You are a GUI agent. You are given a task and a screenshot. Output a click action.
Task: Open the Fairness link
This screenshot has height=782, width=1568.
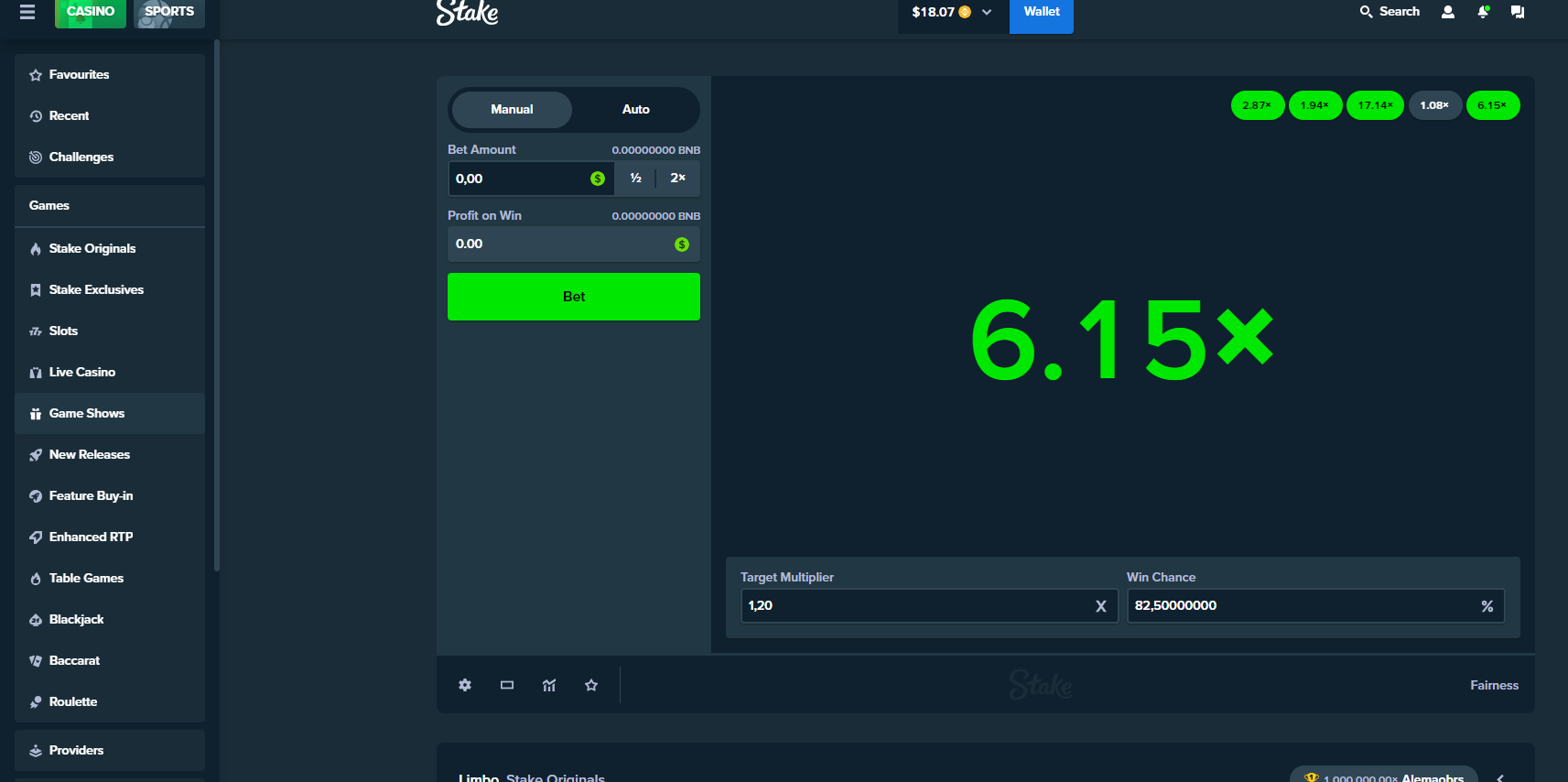[x=1494, y=686]
